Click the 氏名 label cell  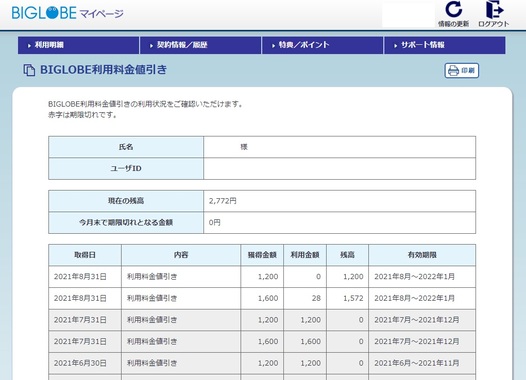point(126,147)
